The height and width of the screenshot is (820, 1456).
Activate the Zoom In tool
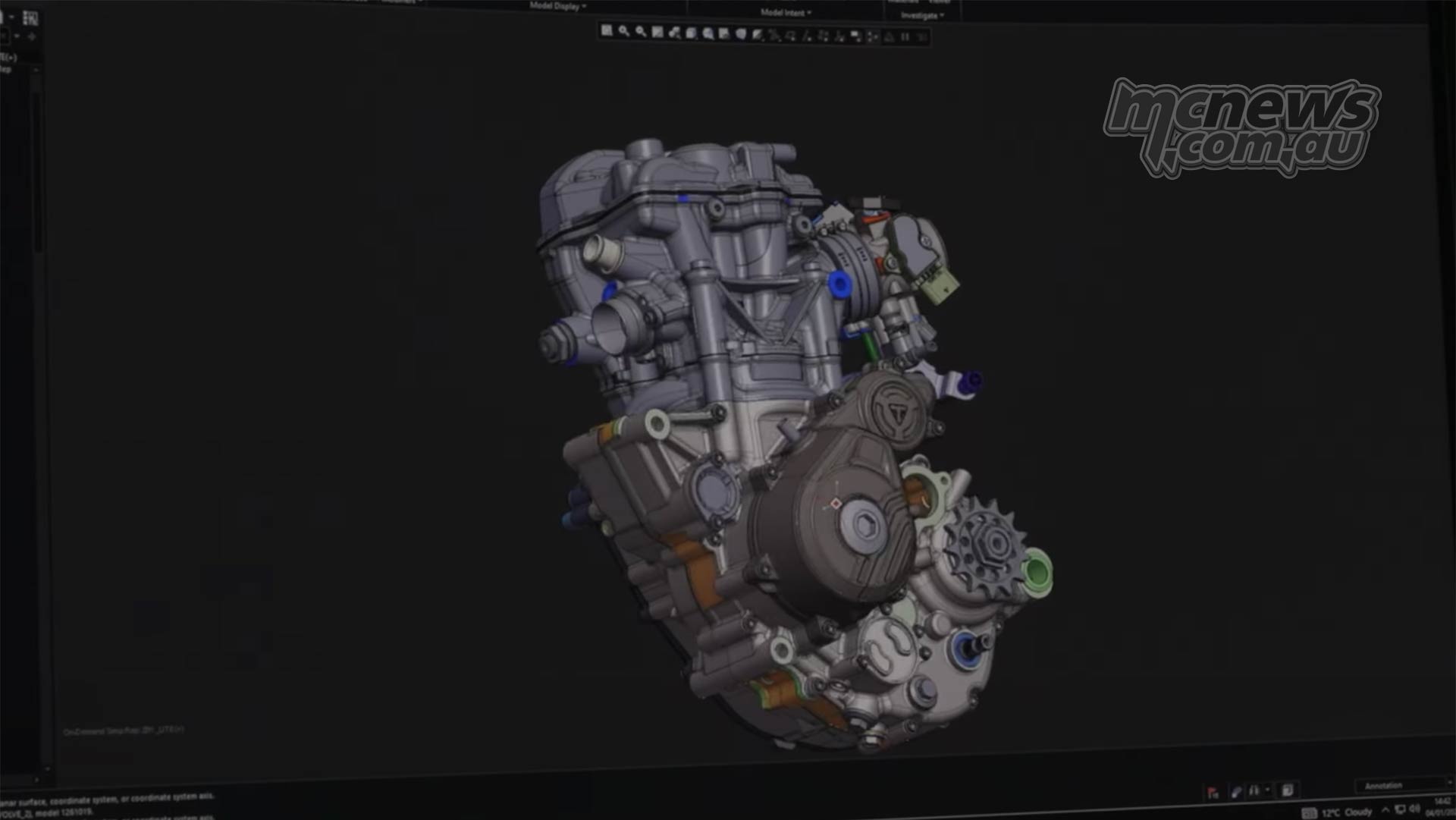(623, 32)
